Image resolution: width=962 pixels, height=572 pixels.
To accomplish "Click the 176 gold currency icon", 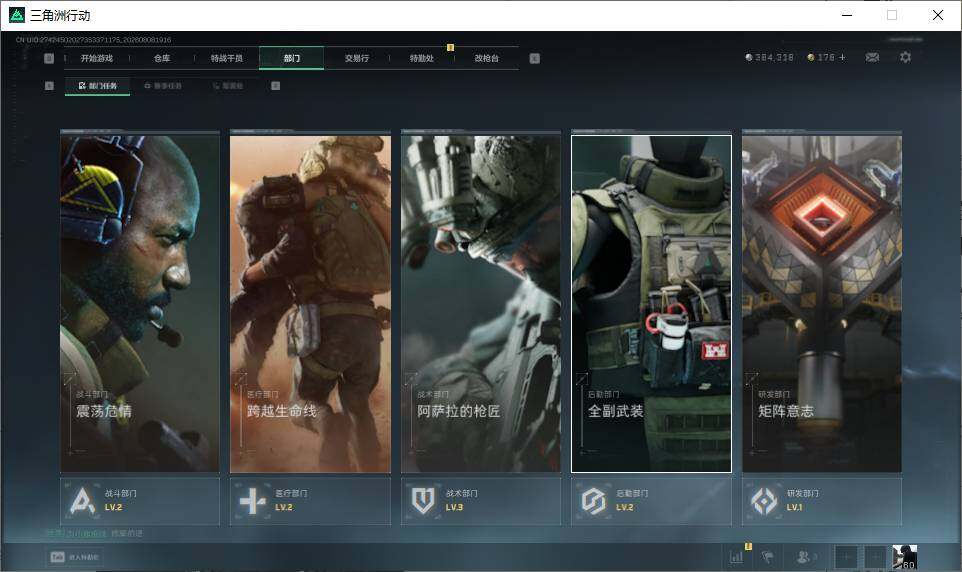I will (810, 57).
